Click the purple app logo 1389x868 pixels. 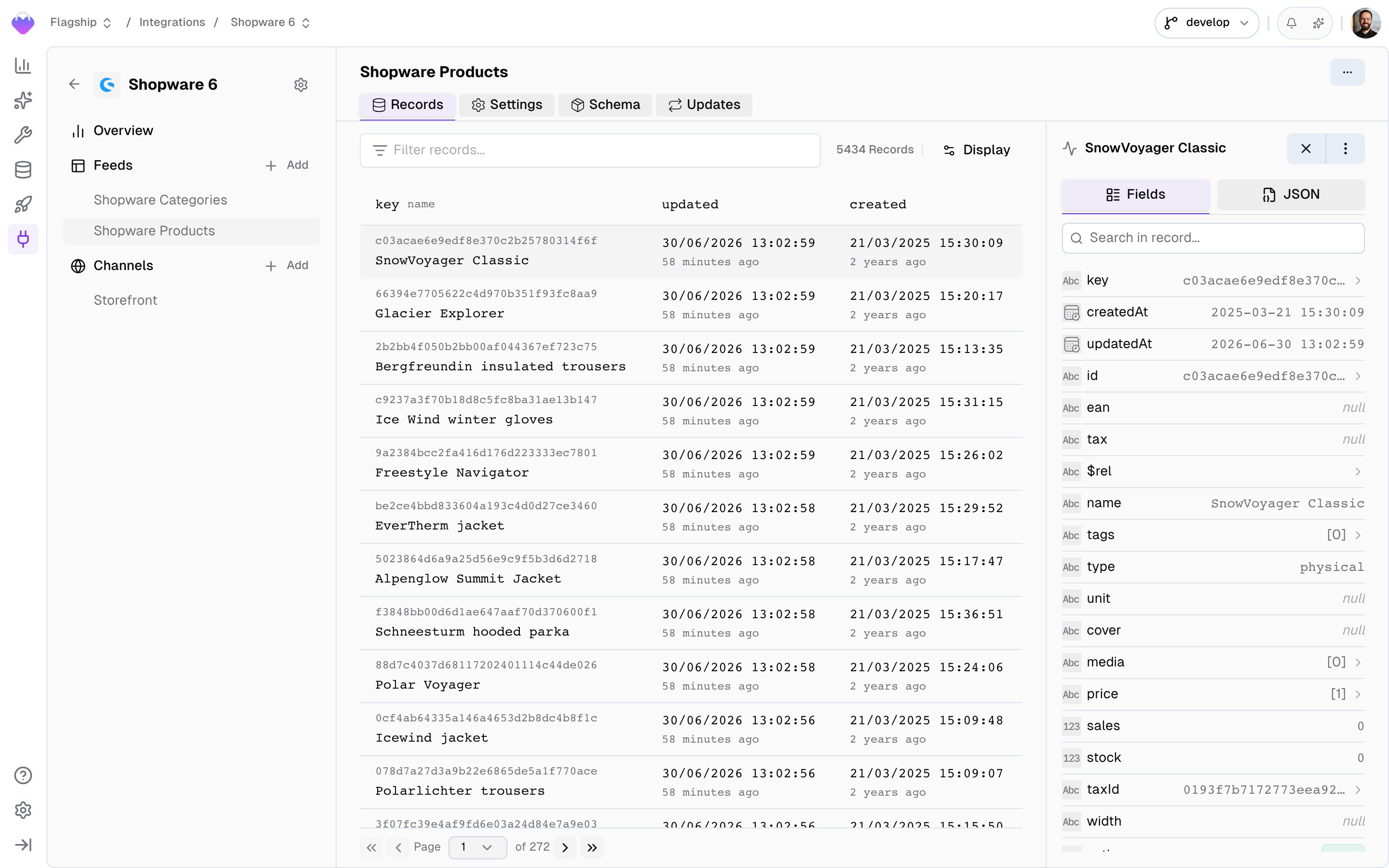coord(23,23)
